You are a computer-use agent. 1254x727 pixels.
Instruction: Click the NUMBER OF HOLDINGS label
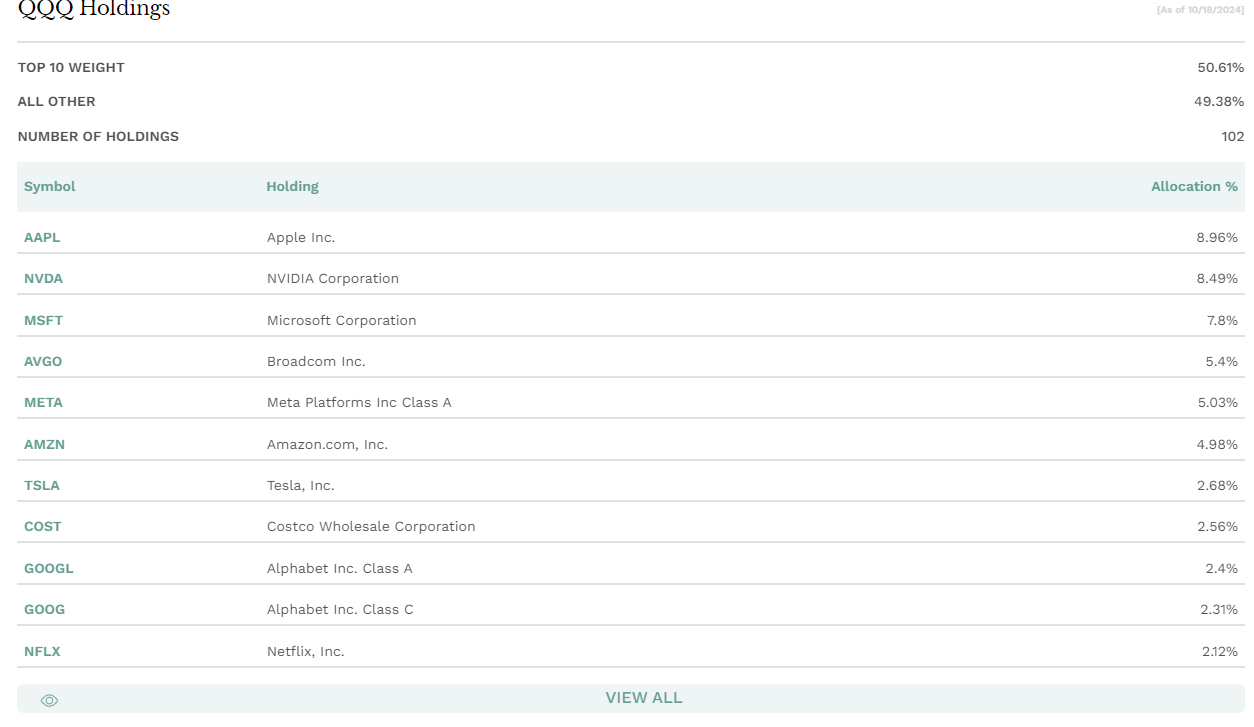(x=98, y=137)
